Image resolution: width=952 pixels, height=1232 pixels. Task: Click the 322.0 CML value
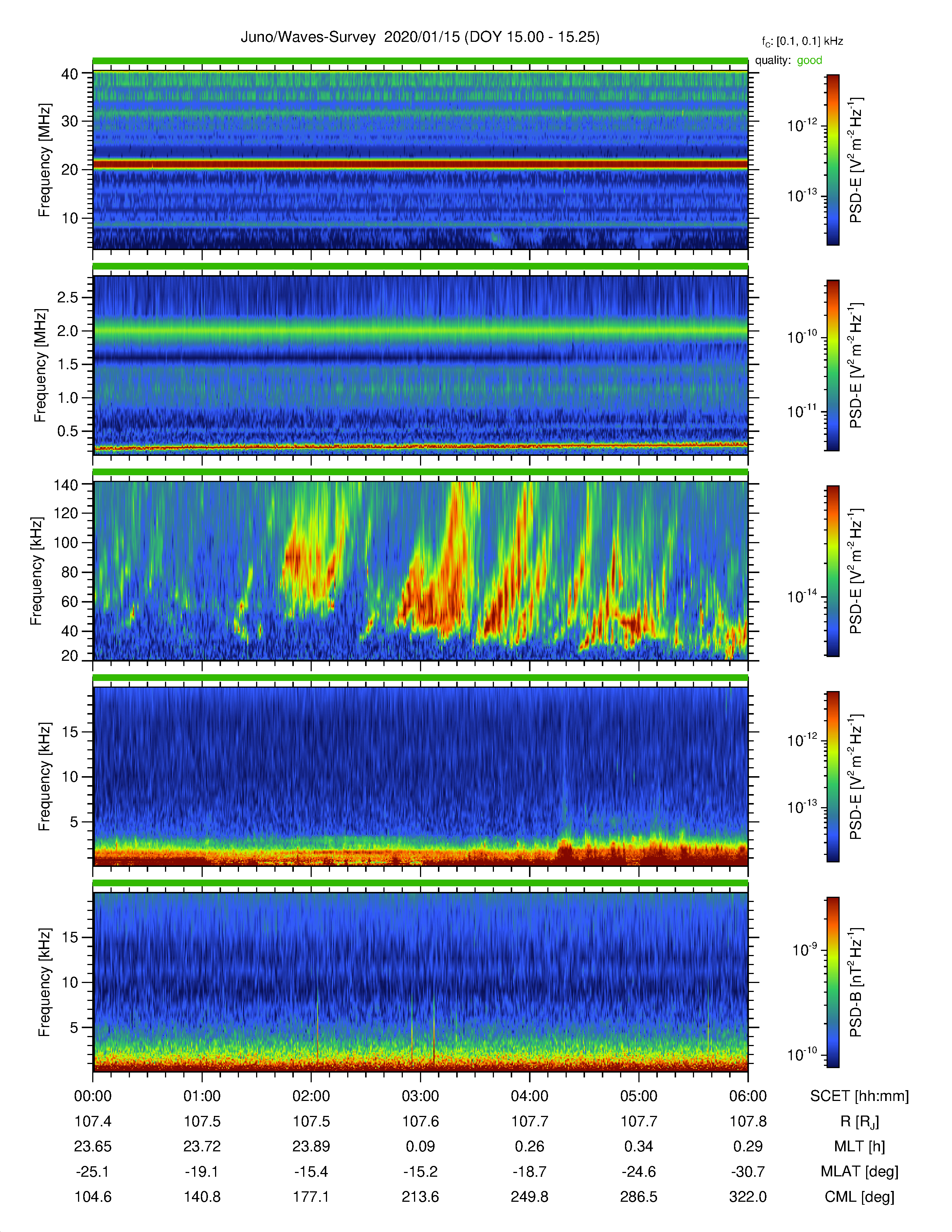[748, 1197]
